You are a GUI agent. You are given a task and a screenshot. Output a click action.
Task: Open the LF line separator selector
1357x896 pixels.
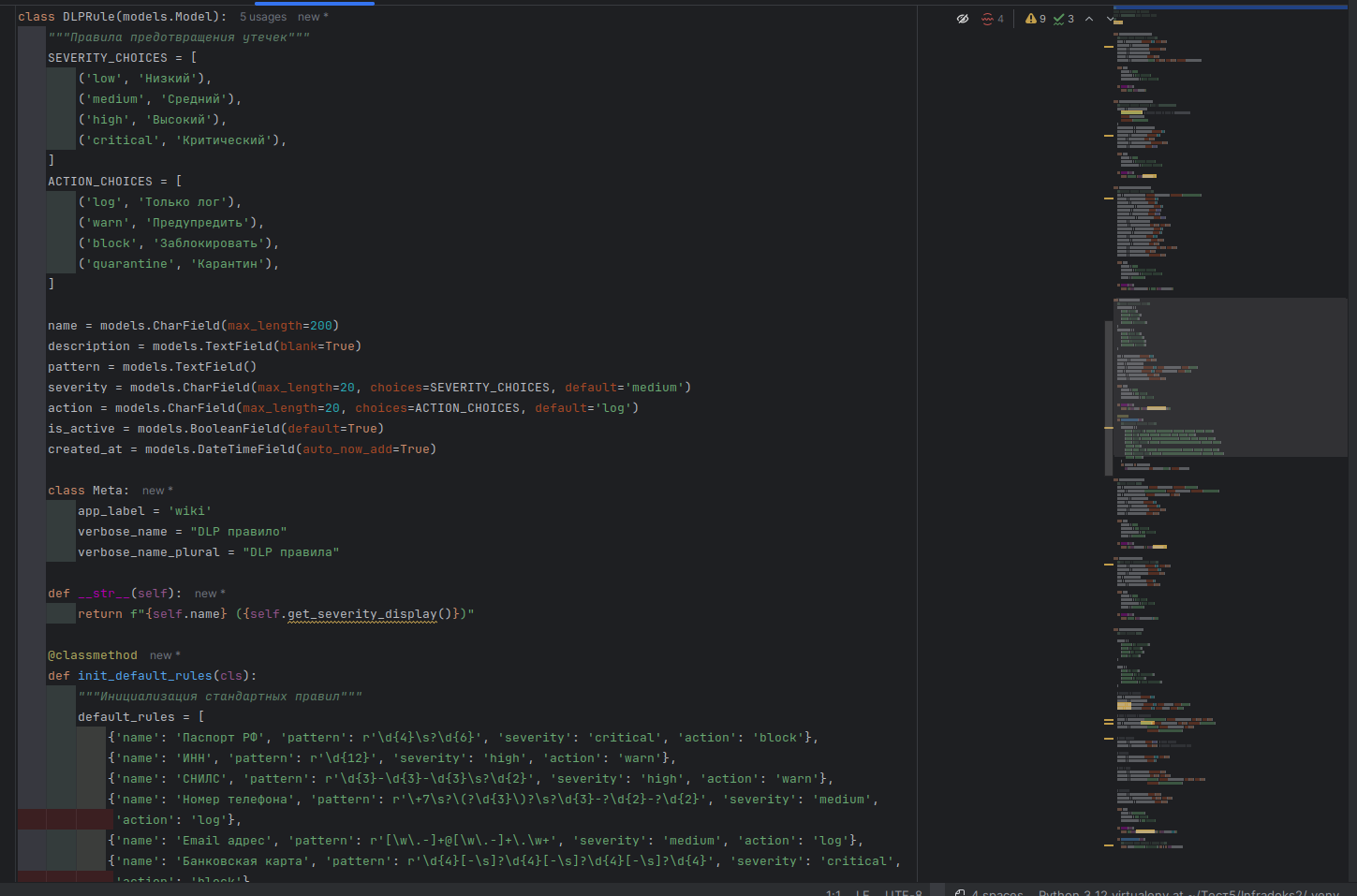point(863,892)
